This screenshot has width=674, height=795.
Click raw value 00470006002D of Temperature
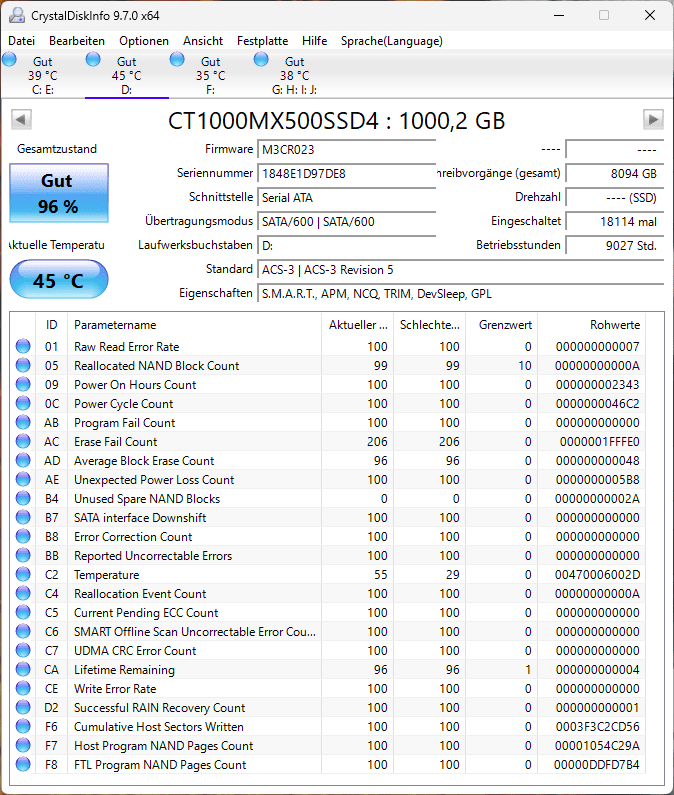click(x=597, y=574)
